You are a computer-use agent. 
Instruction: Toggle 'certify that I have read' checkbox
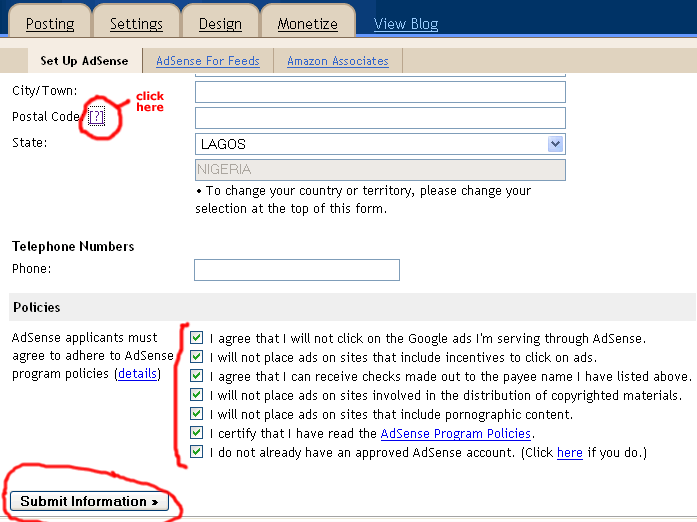[x=196, y=433]
